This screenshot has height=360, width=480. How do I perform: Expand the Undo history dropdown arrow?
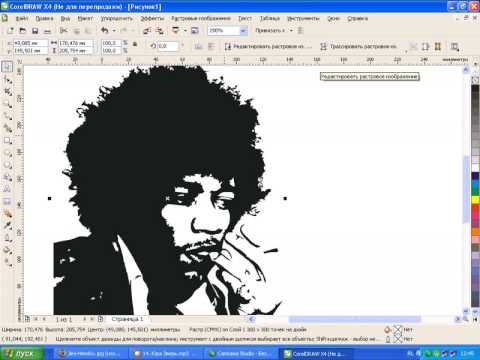tap(114, 31)
